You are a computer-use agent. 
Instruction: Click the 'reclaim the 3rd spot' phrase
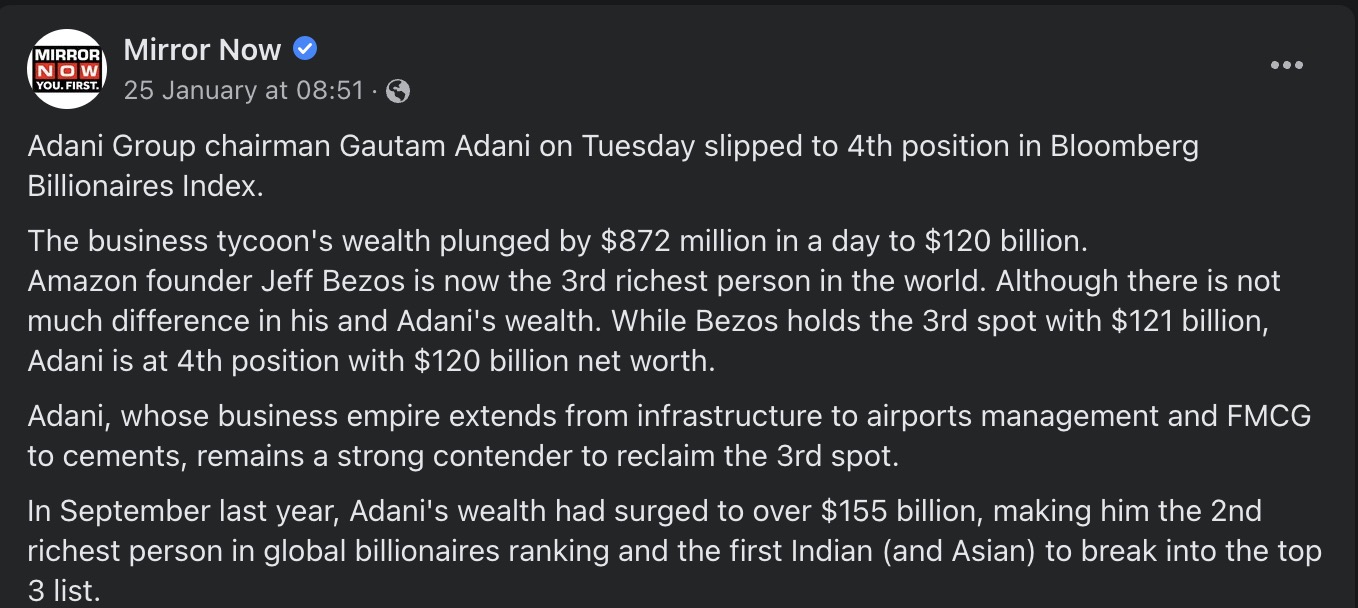coord(758,456)
